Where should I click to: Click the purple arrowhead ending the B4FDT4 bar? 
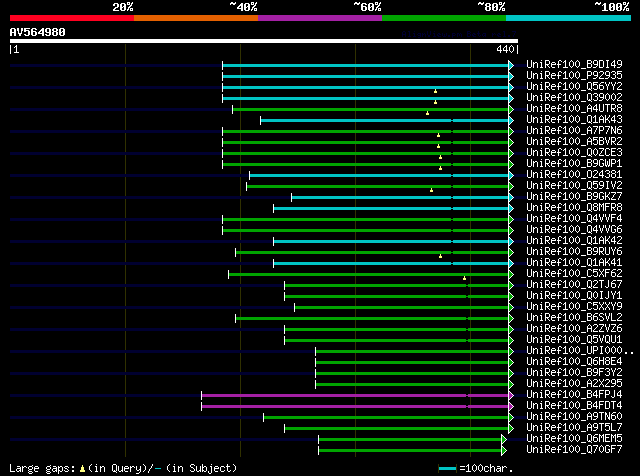point(511,406)
